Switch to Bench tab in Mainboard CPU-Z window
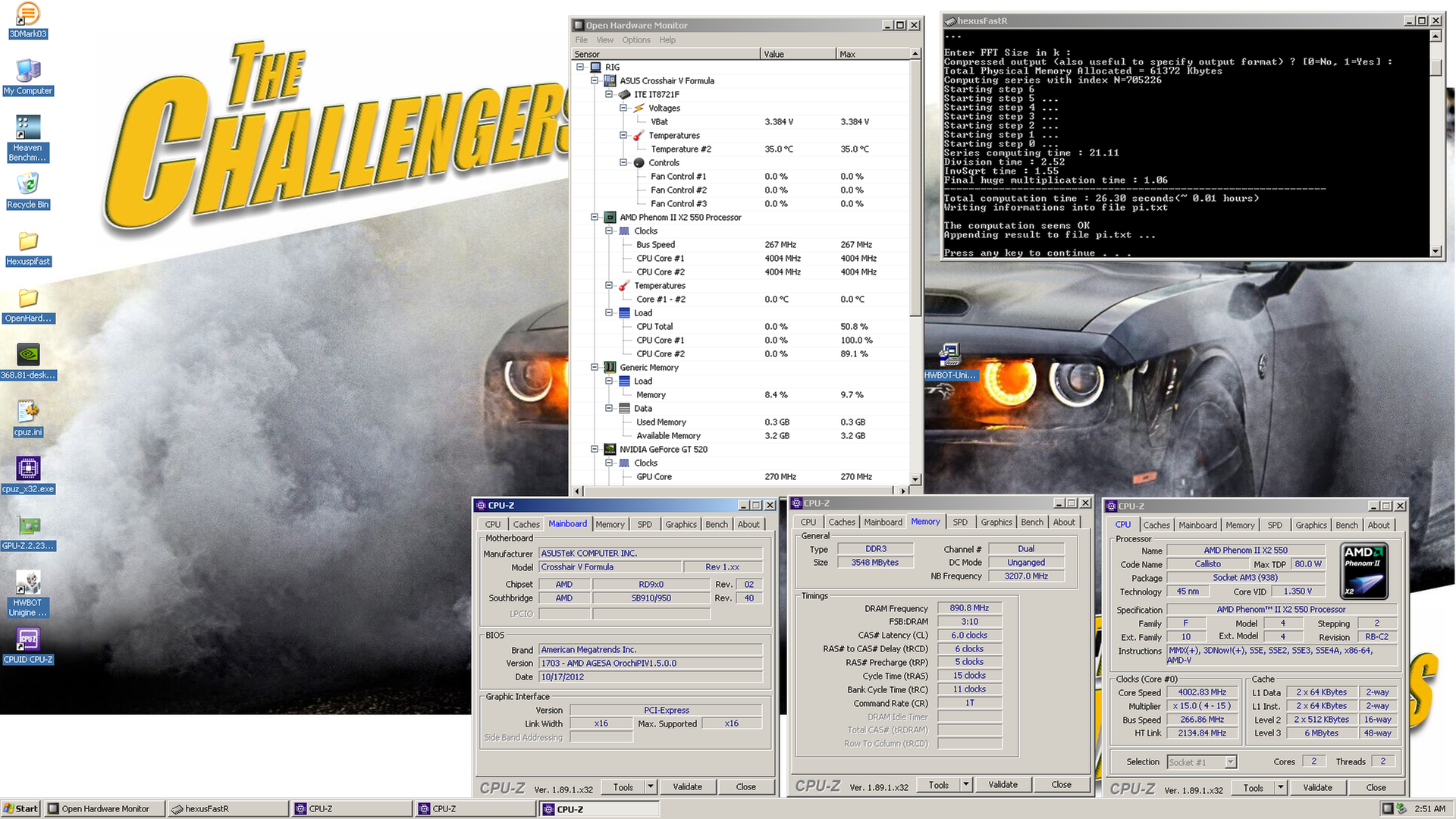This screenshot has width=1456, height=819. pyautogui.click(x=717, y=524)
